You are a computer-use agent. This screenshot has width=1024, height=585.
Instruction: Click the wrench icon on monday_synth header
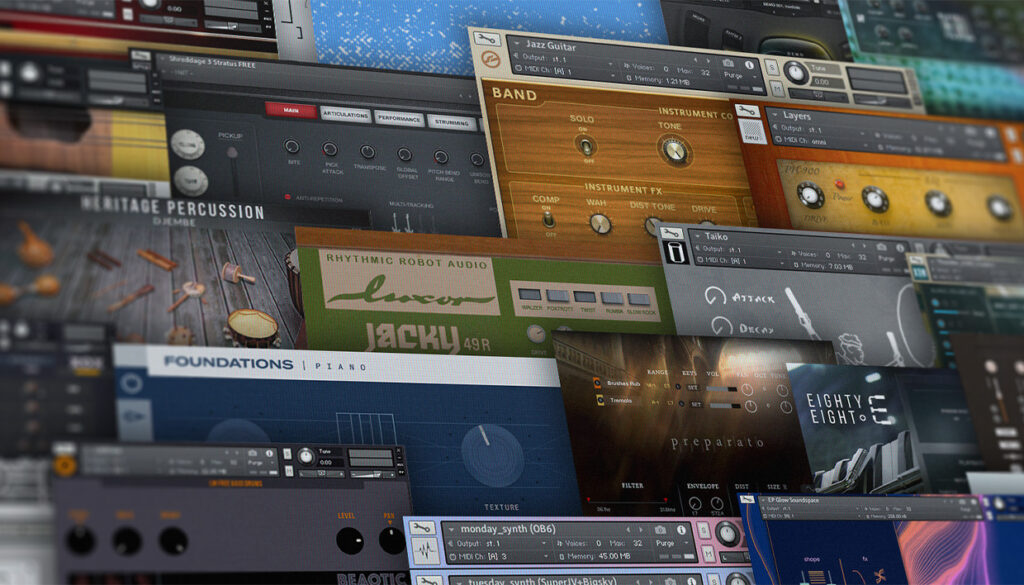pyautogui.click(x=423, y=527)
